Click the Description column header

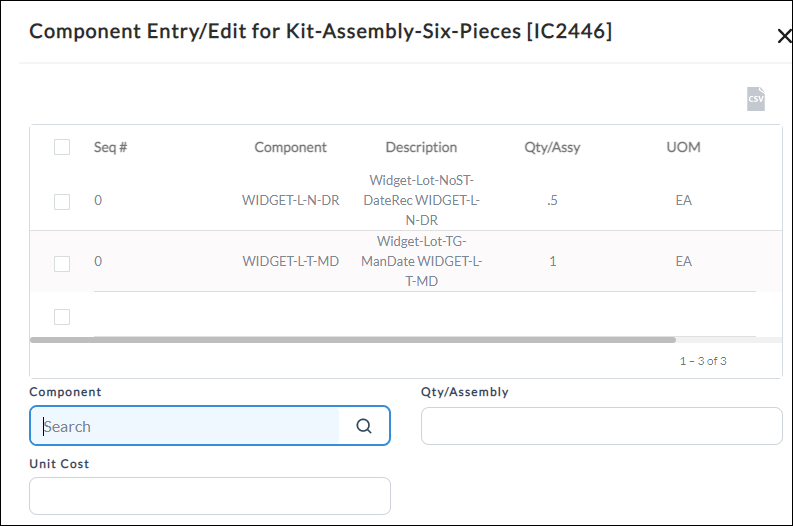click(421, 147)
